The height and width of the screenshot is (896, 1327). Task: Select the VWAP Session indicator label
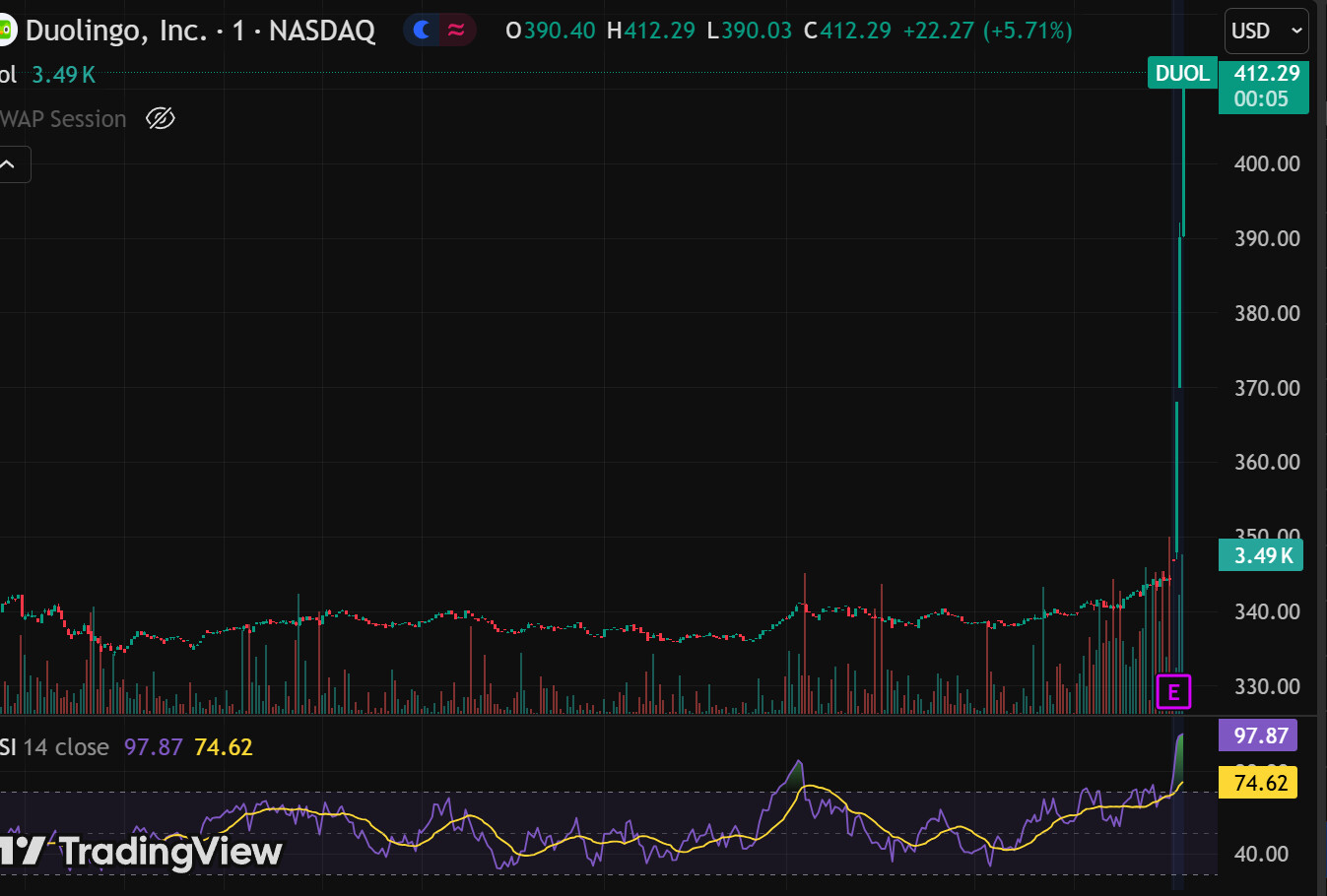(x=63, y=119)
